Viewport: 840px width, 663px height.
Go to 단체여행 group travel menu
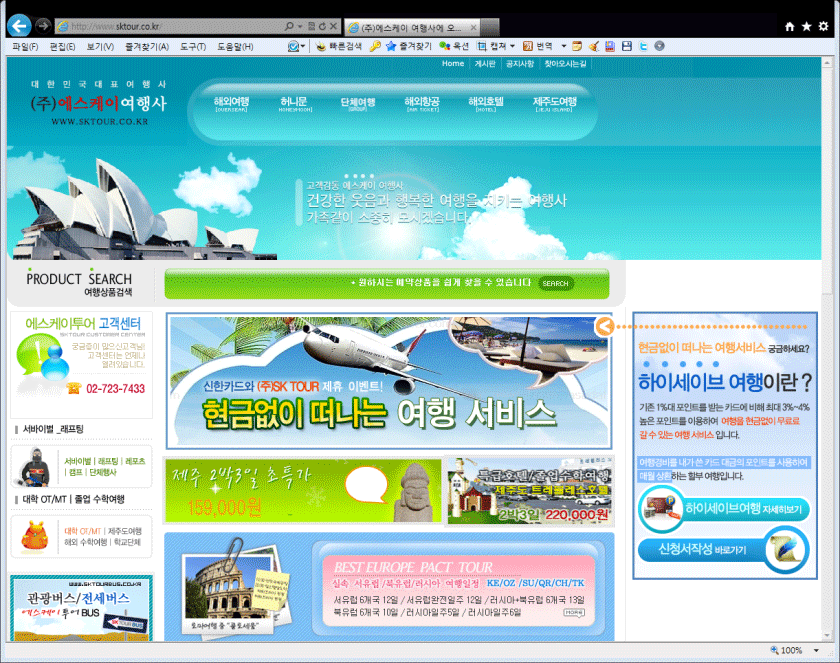point(358,103)
